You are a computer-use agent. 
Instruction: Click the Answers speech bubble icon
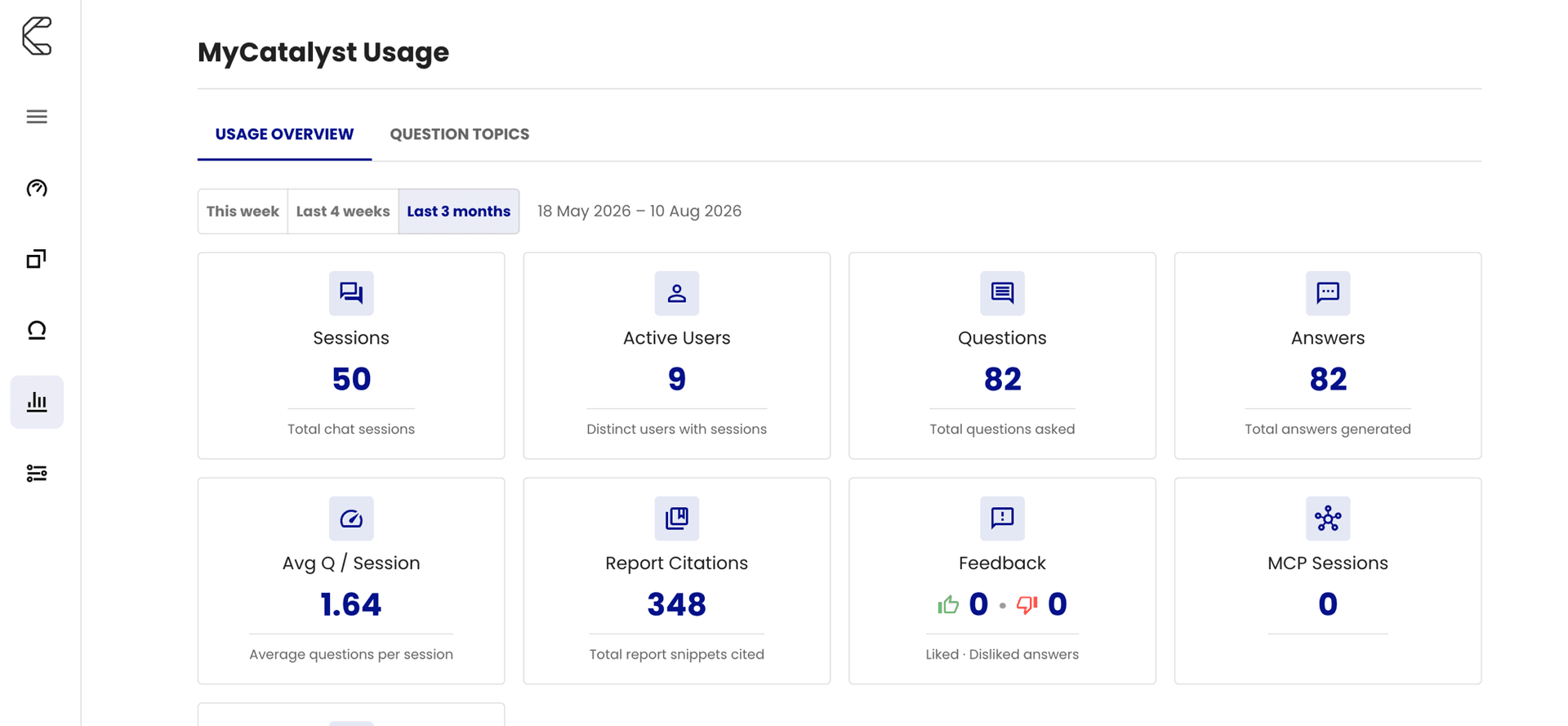[1328, 293]
